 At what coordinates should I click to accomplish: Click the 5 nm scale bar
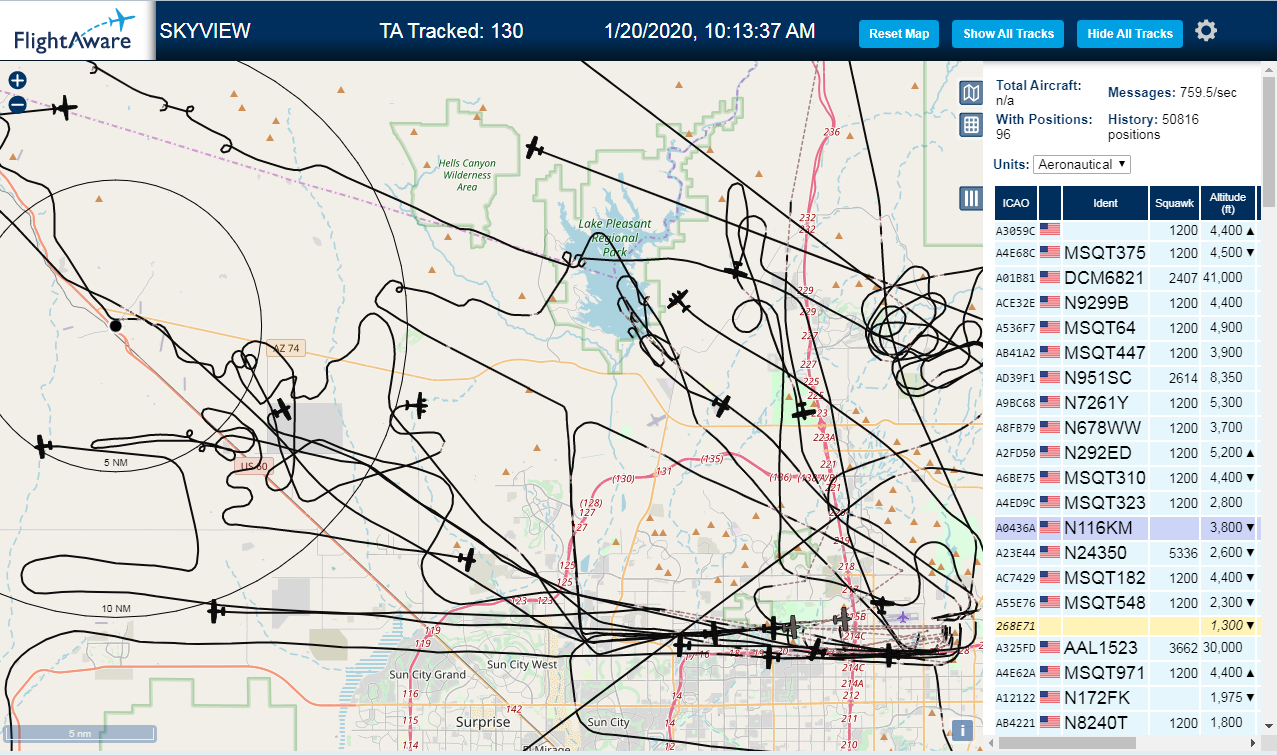78,733
